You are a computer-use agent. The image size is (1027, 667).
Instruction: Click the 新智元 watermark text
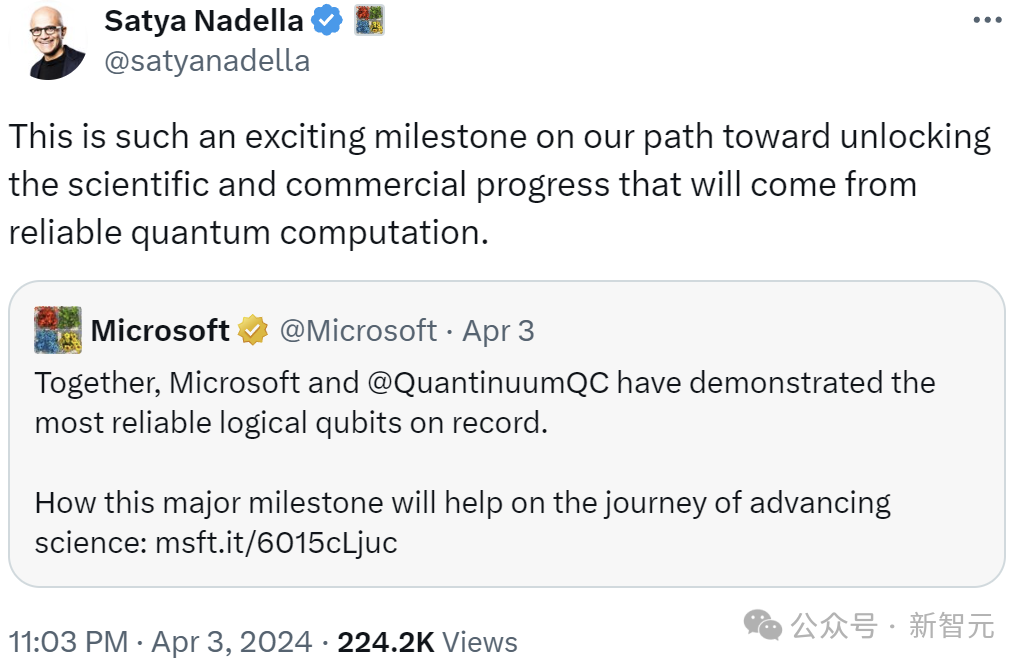pos(951,627)
